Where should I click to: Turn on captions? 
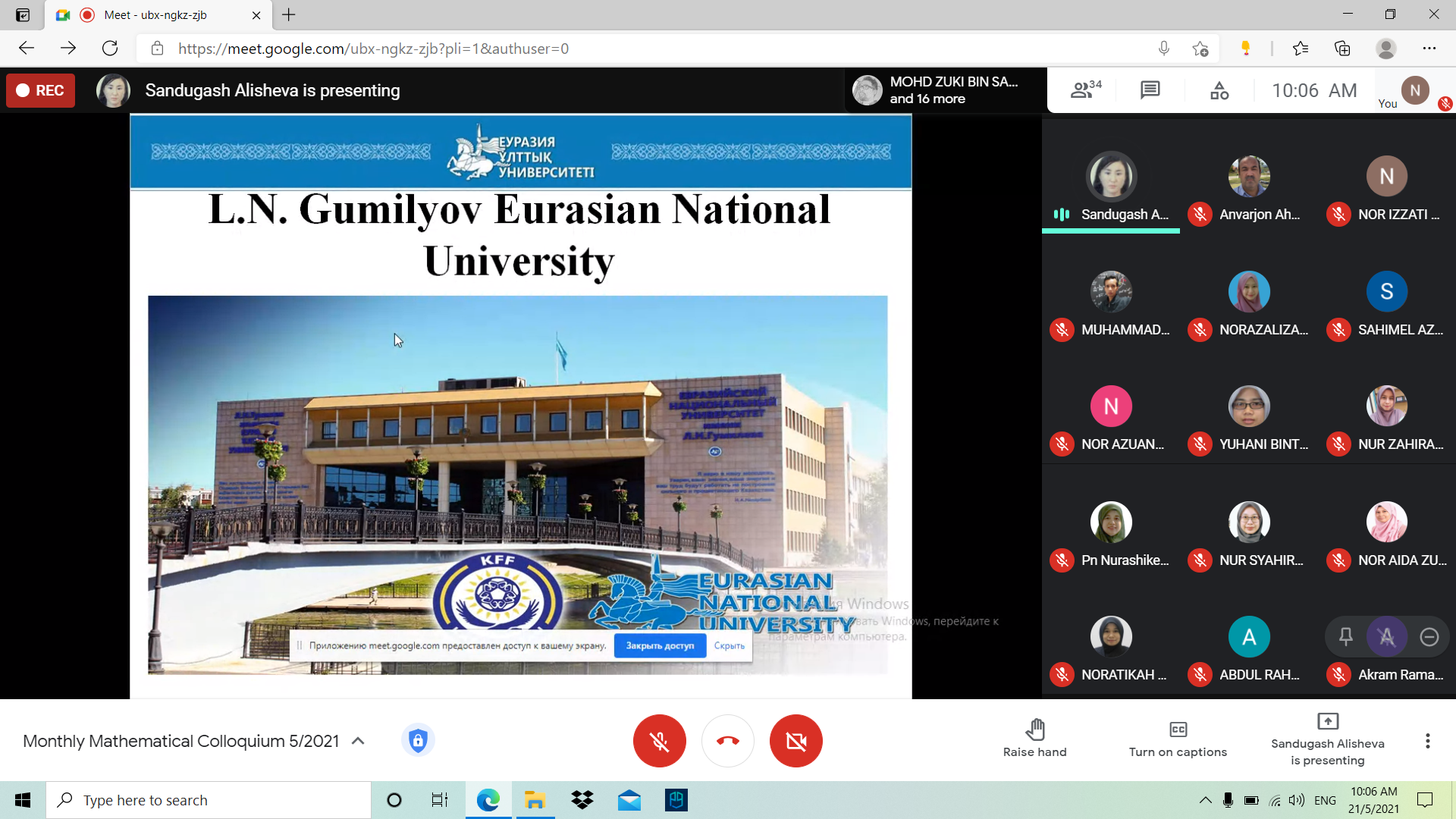pyautogui.click(x=1178, y=738)
